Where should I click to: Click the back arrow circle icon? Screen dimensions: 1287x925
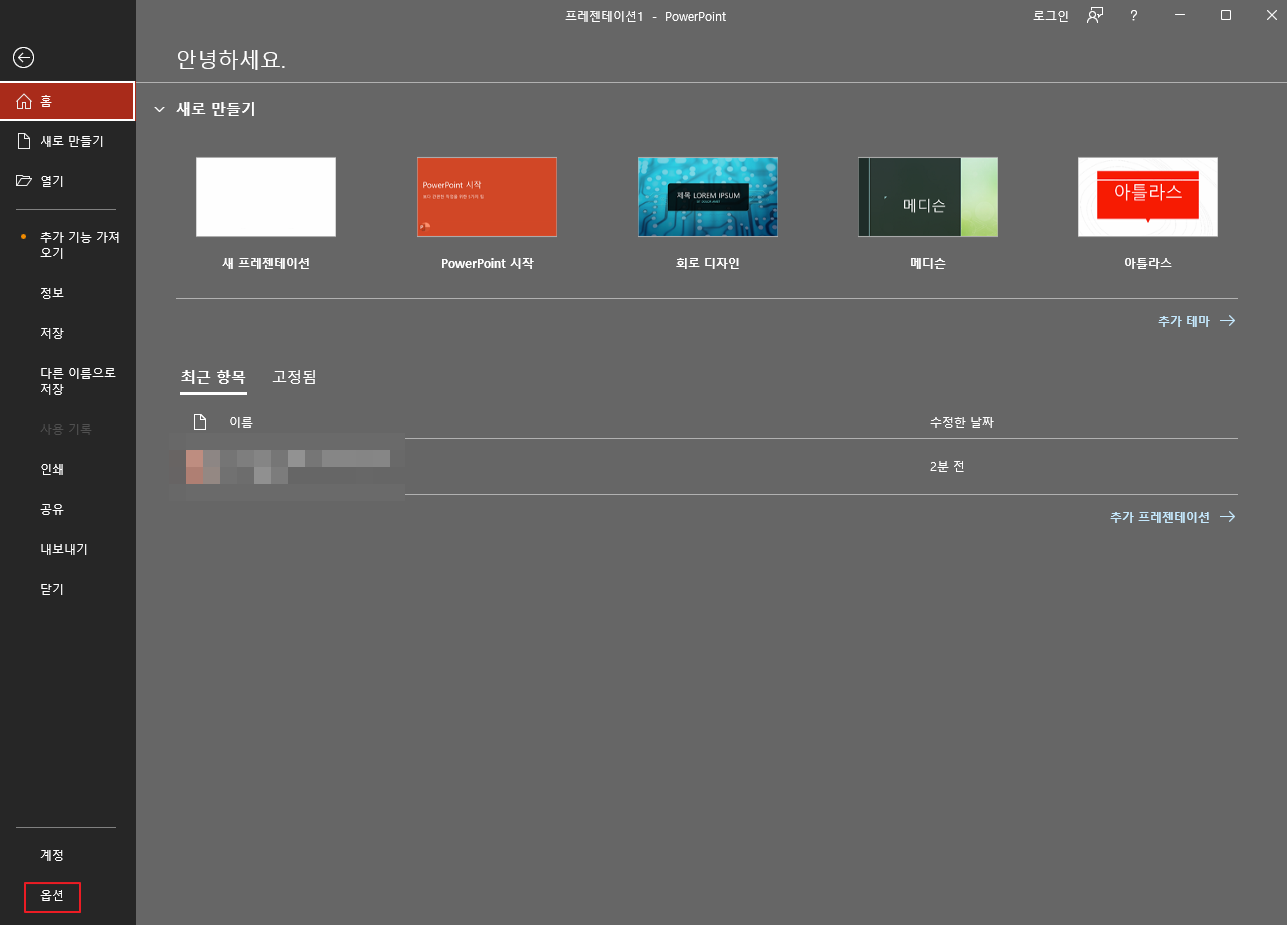23,58
